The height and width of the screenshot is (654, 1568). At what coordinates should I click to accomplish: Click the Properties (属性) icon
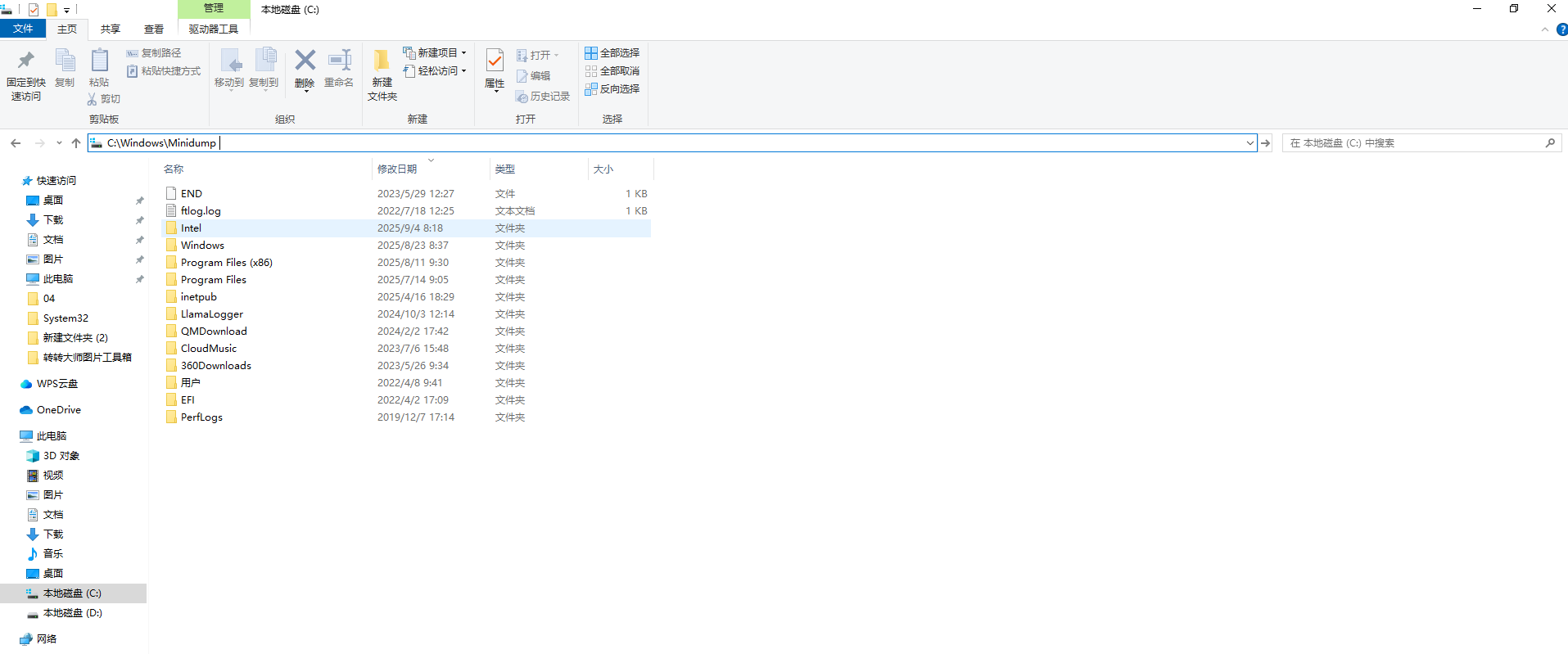point(495,62)
